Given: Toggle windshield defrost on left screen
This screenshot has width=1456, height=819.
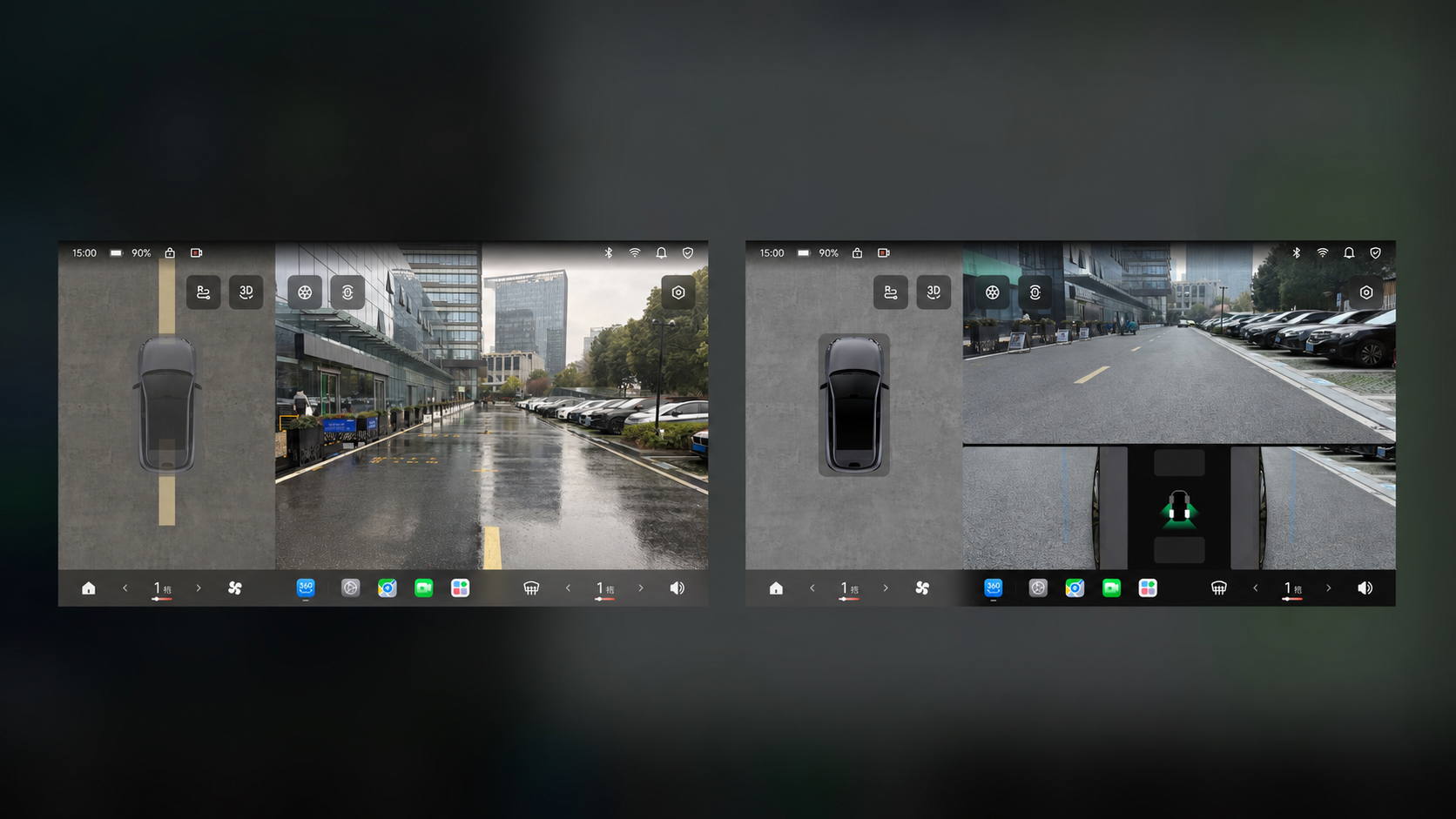Looking at the screenshot, I should coord(531,588).
